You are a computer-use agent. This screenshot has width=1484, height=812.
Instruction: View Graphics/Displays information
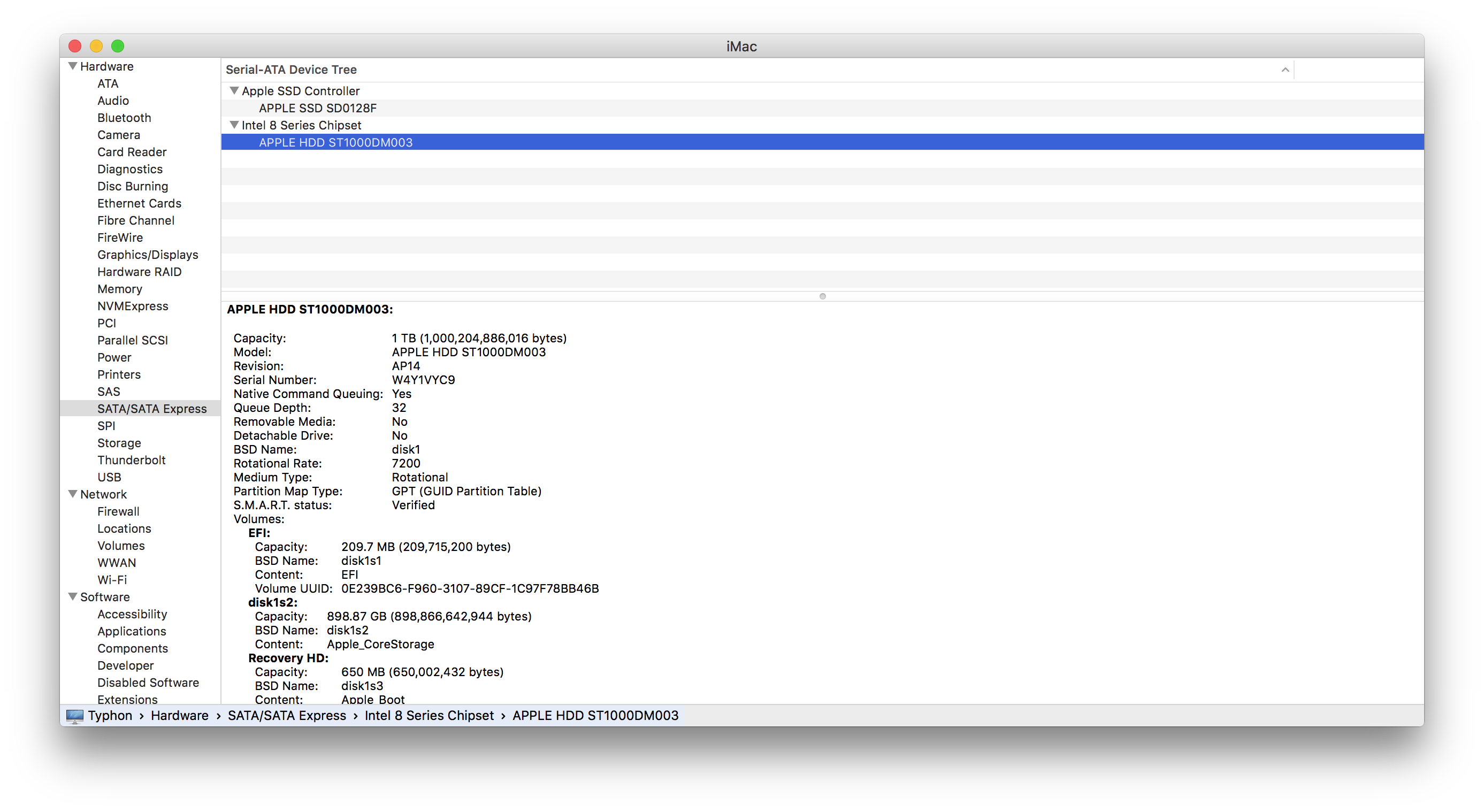click(148, 255)
